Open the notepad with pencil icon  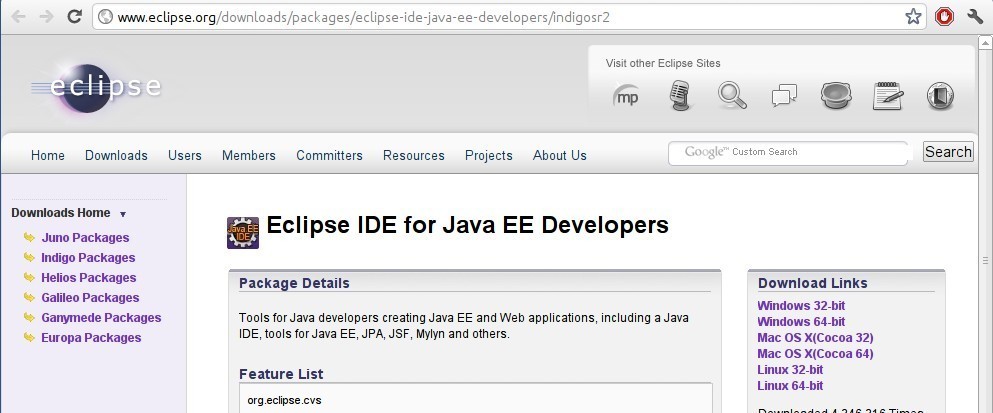pos(888,96)
